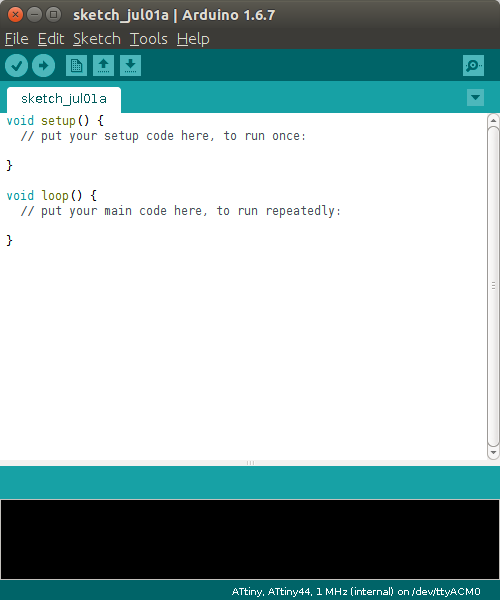Click the 'void setup() {' line
This screenshot has height=600, width=500.
pyautogui.click(x=55, y=121)
